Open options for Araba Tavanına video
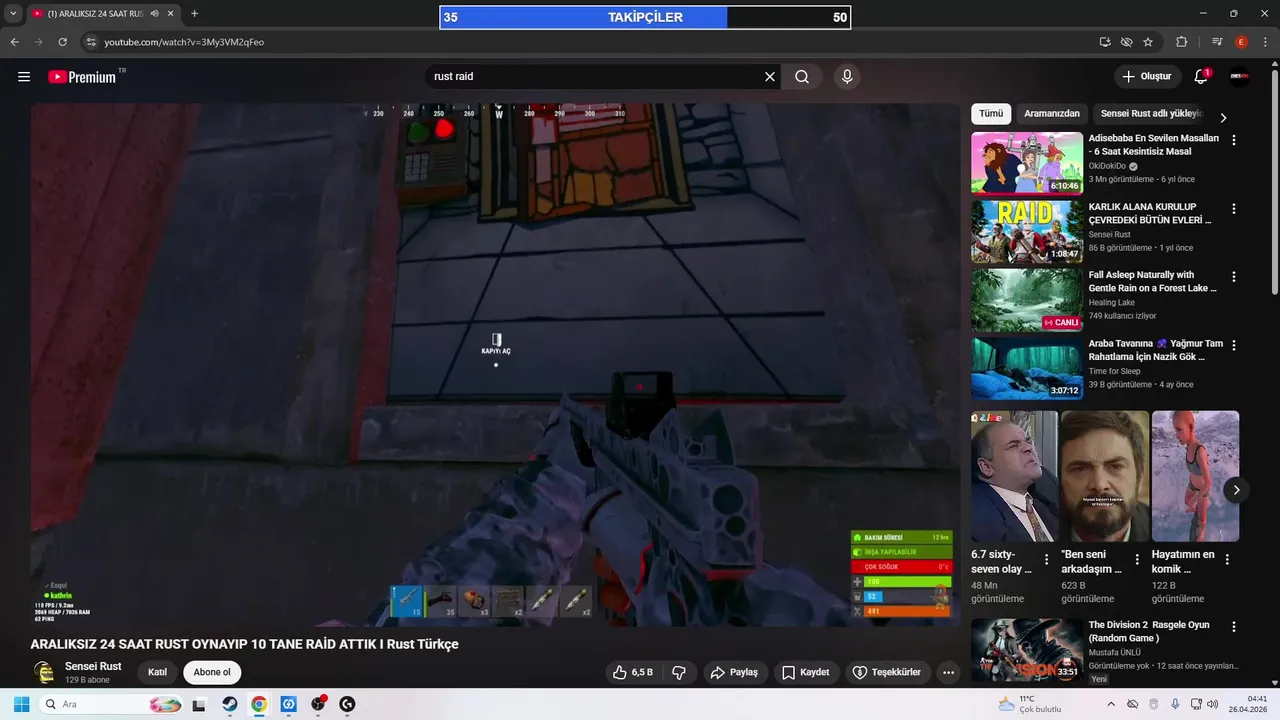Image resolution: width=1280 pixels, height=720 pixels. tap(1233, 345)
